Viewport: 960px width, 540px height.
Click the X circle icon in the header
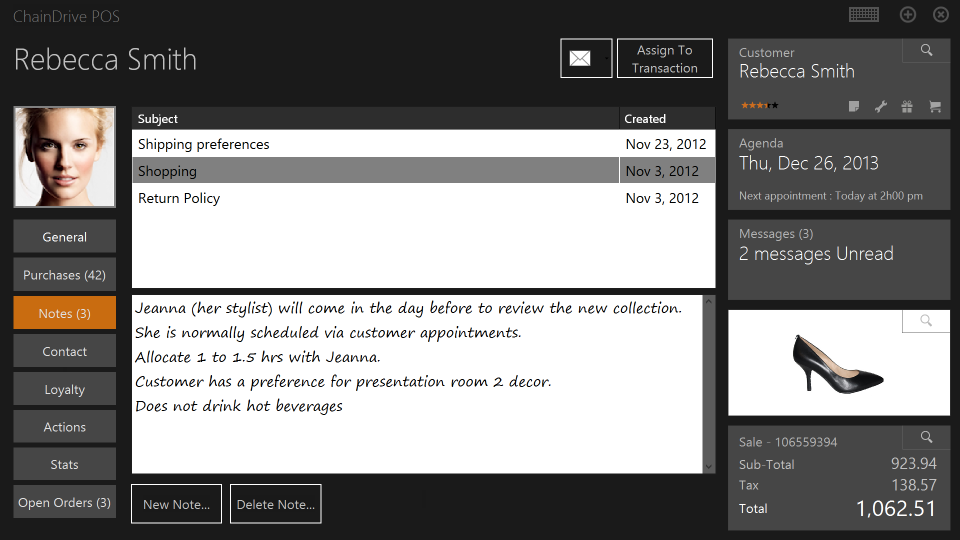click(940, 15)
